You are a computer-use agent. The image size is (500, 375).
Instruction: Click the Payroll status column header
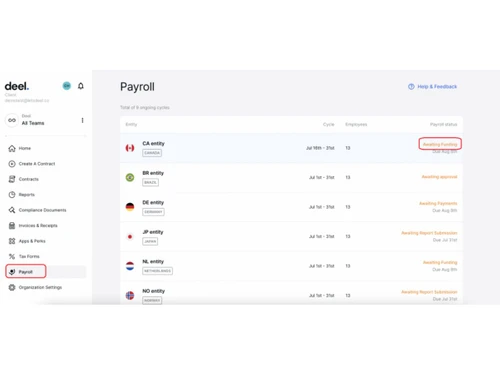pos(443,124)
